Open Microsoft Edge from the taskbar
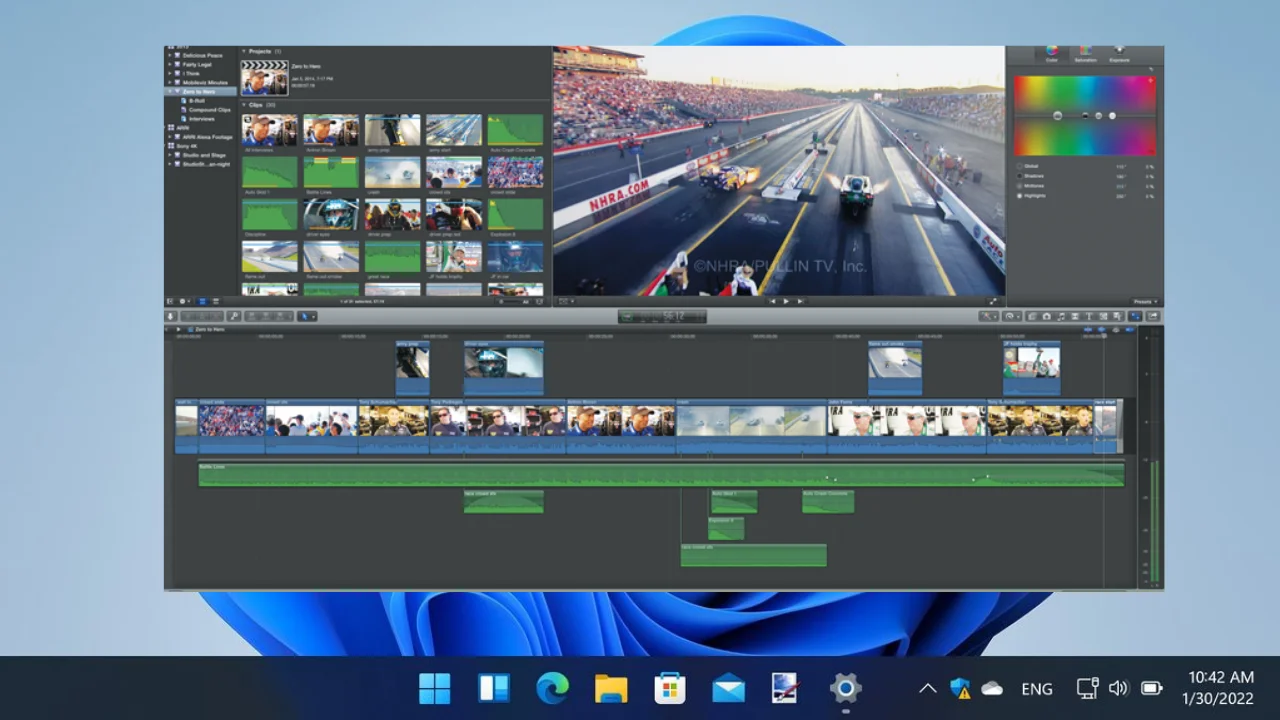Image resolution: width=1280 pixels, height=720 pixels. click(x=552, y=688)
